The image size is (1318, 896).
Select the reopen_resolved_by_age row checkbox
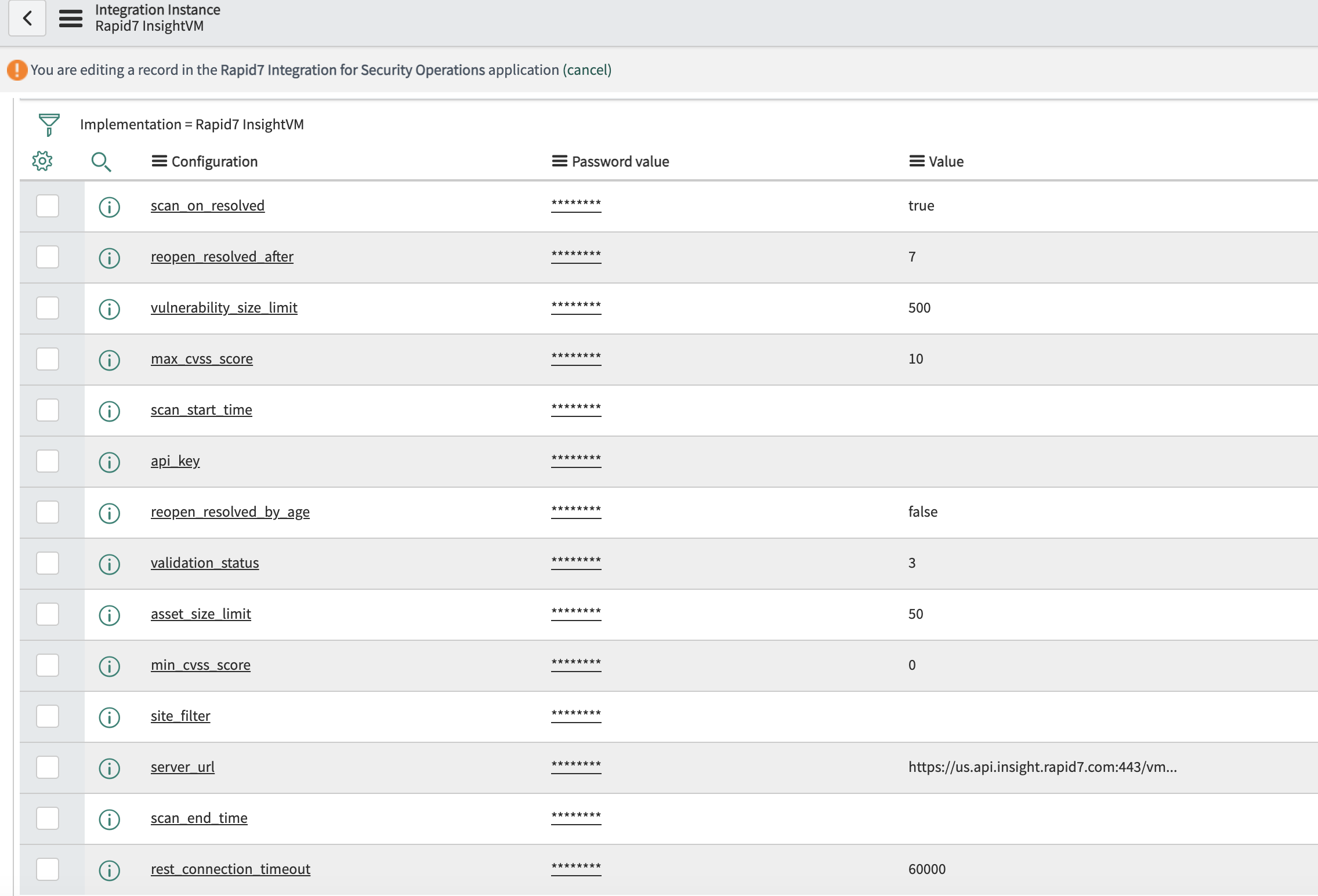[48, 512]
